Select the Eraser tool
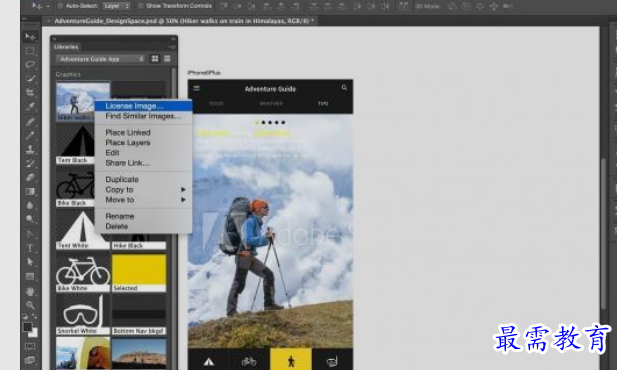617x370 pixels. tap(30, 178)
